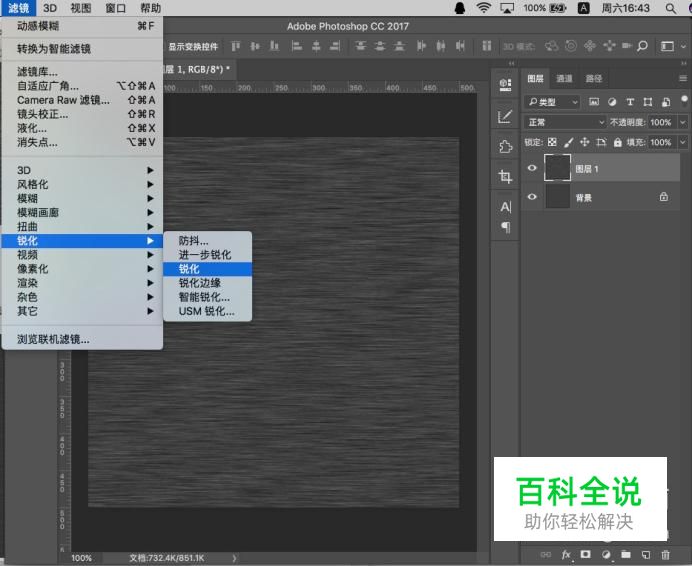Image resolution: width=692 pixels, height=566 pixels.
Task: Filter layers by smart object icon
Action: tap(666, 102)
